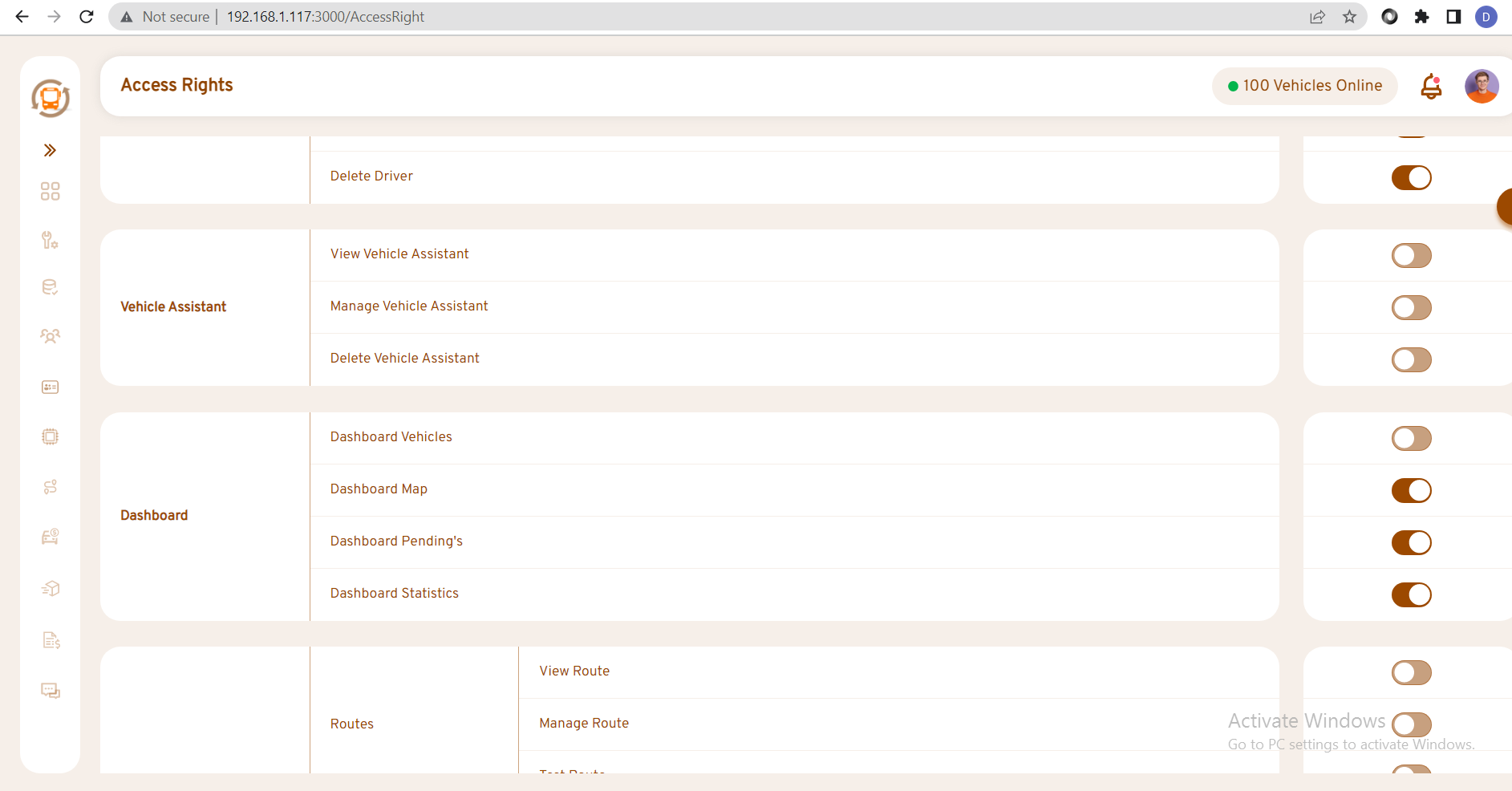Disable the Delete Driver toggle
The height and width of the screenshot is (791, 1512).
click(x=1411, y=177)
